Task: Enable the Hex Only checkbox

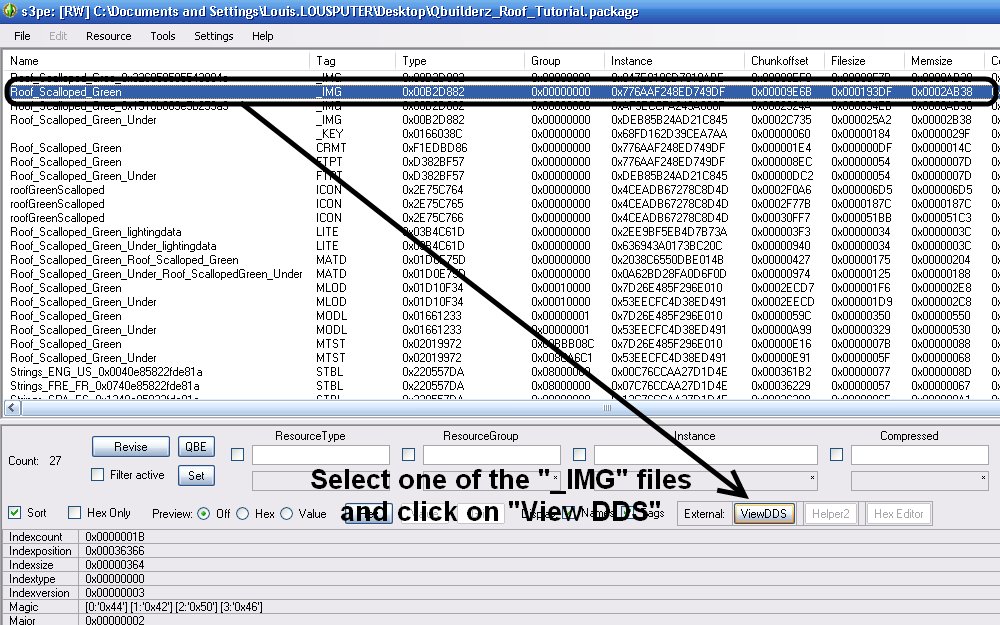Action: point(75,513)
